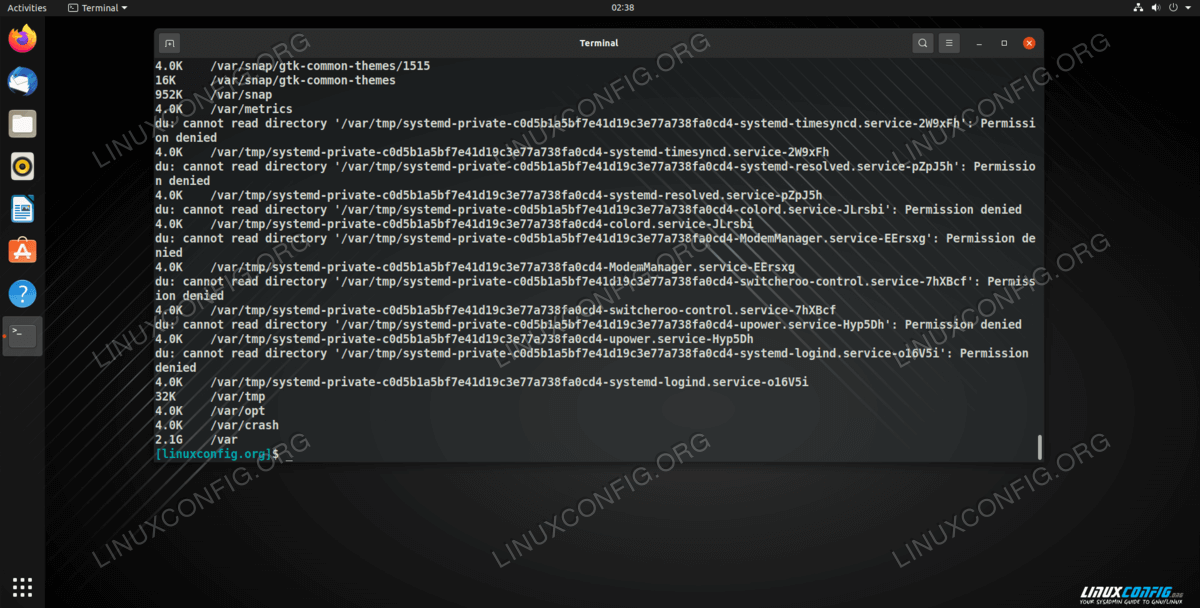The width and height of the screenshot is (1200, 608).
Task: Open the clock showing 02:38
Action: pyautogui.click(x=598, y=8)
